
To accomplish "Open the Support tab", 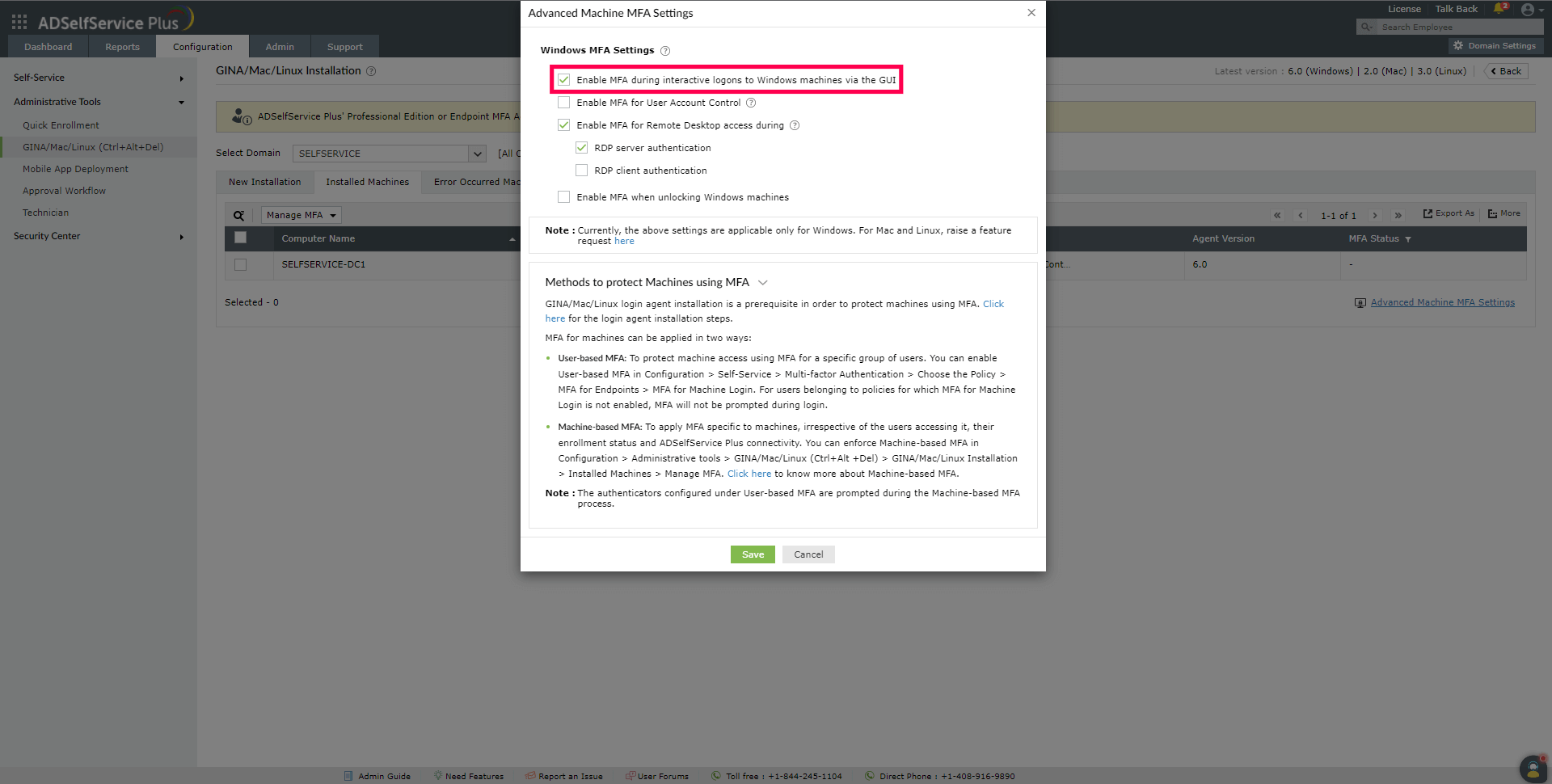I will point(345,47).
